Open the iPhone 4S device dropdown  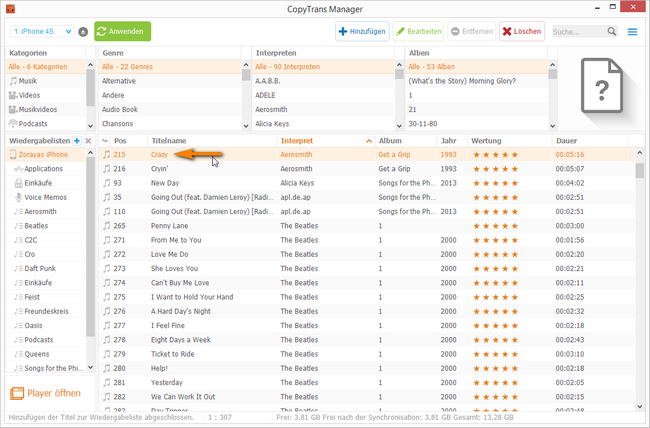[41, 32]
